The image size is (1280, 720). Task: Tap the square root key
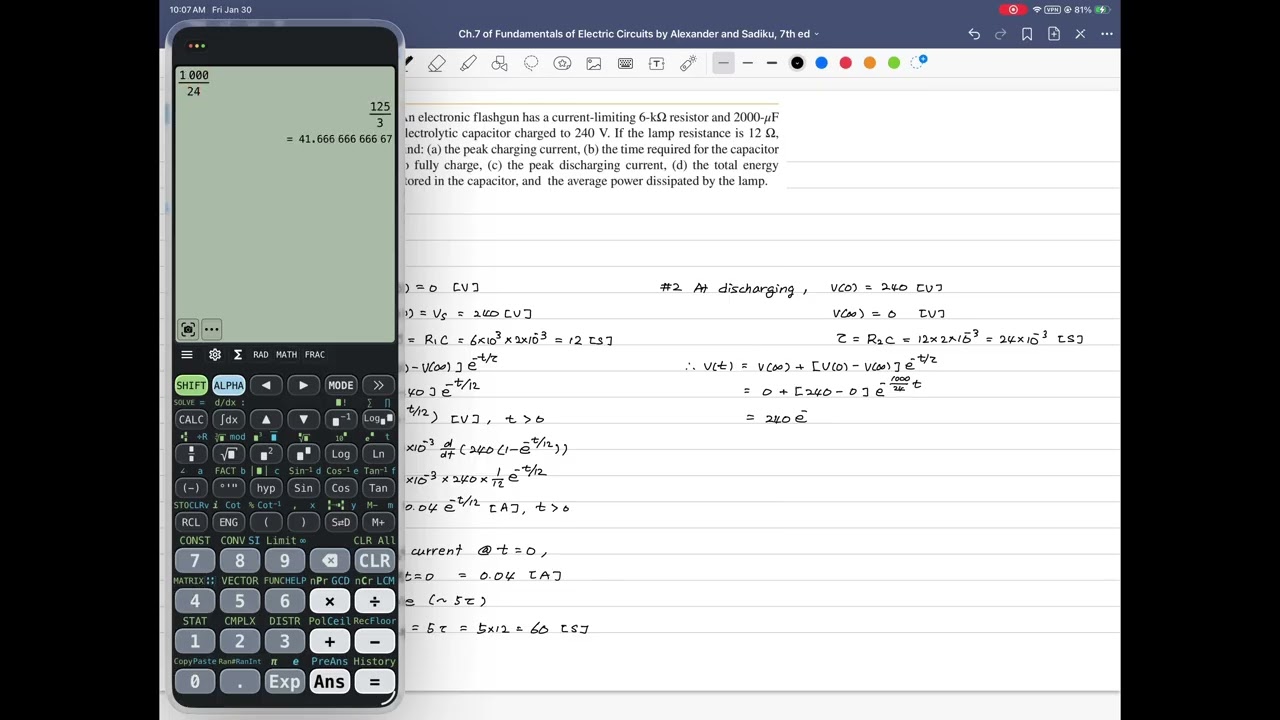228,453
